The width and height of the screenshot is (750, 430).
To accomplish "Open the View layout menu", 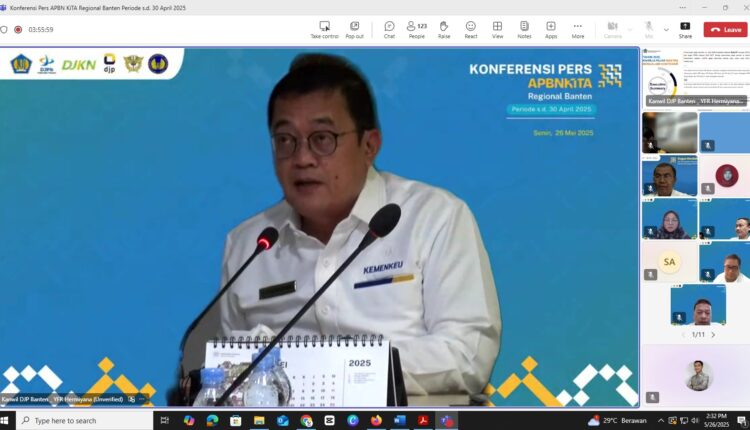I will click(497, 29).
